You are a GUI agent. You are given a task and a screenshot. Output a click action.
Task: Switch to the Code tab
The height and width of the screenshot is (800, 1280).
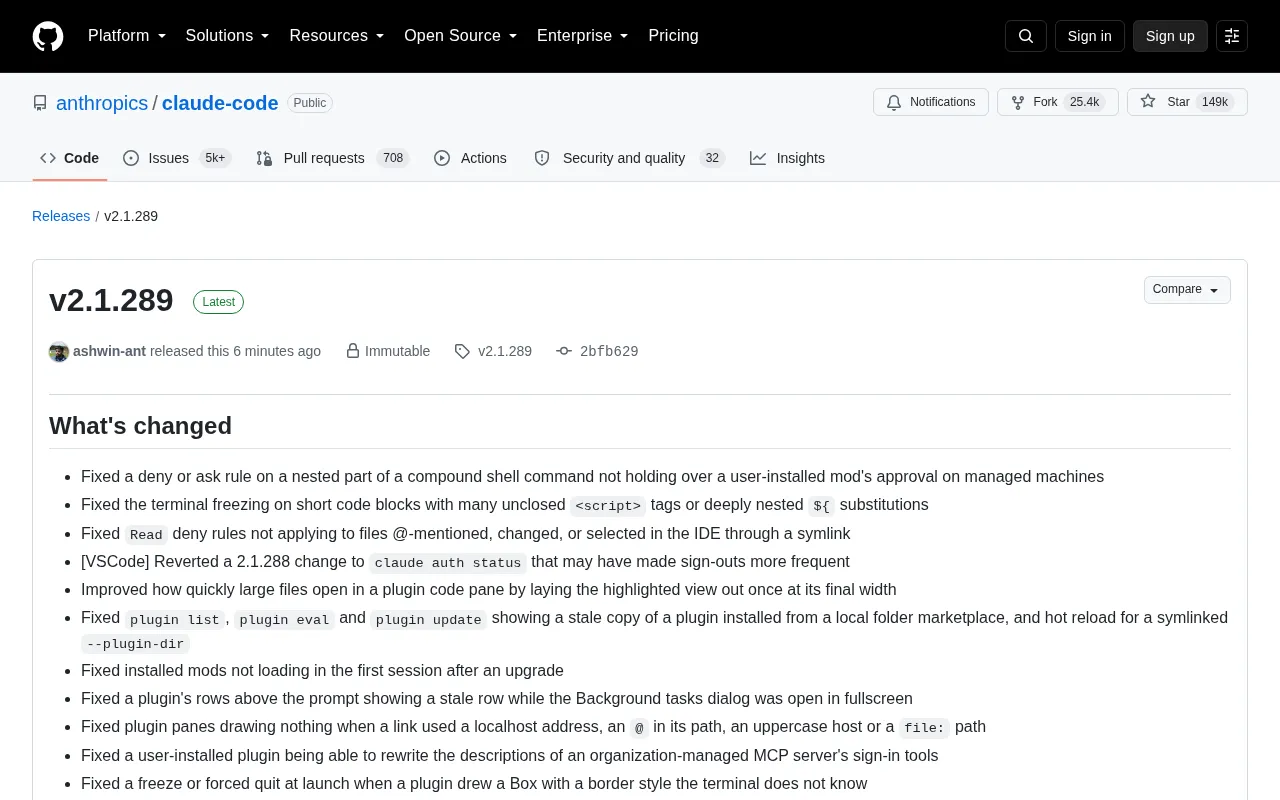coord(70,158)
